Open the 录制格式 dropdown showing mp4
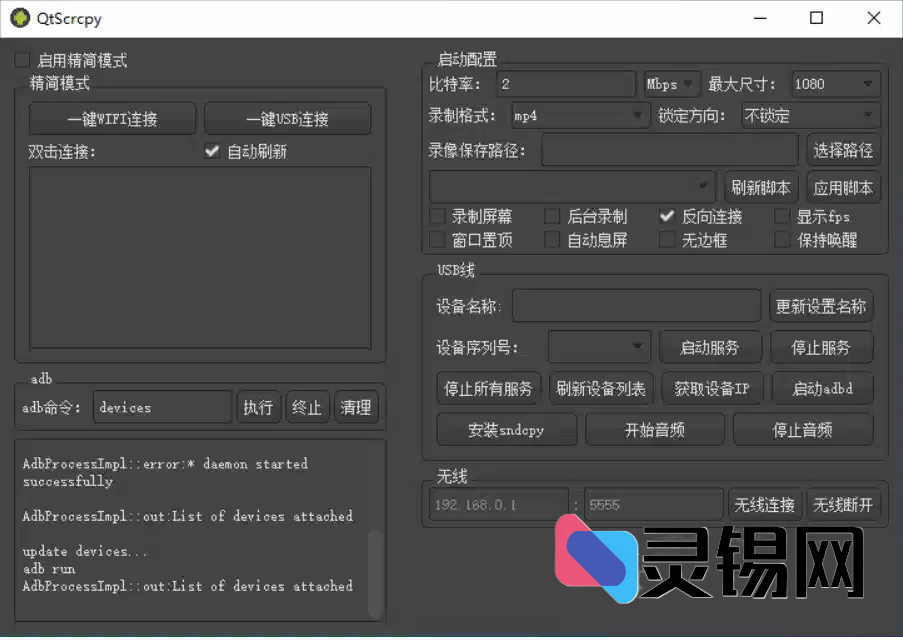The width and height of the screenshot is (903, 640). click(x=580, y=116)
